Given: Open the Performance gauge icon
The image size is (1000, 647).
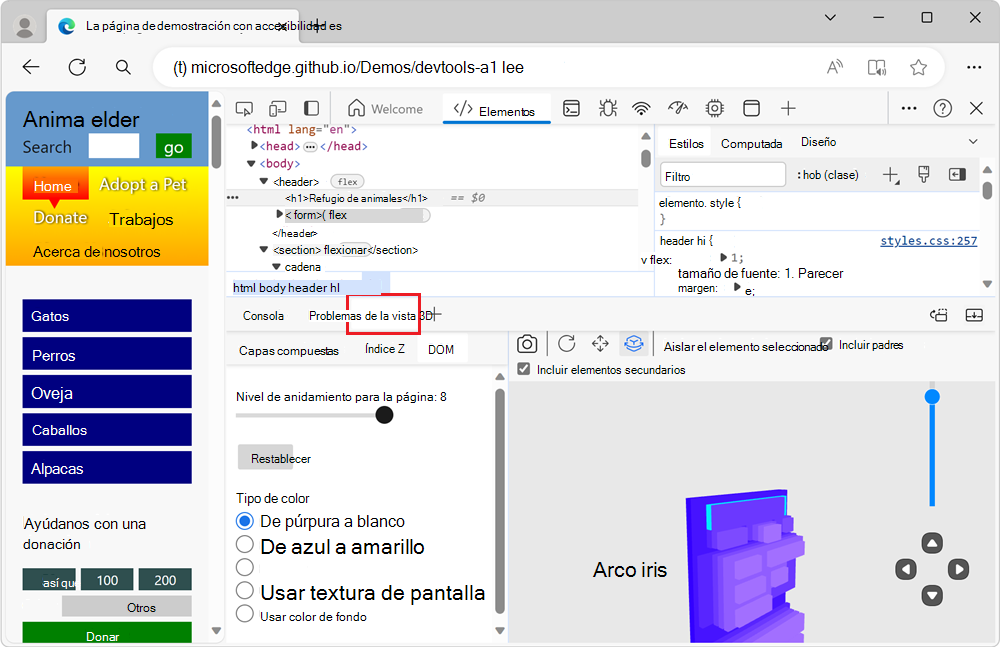Looking at the screenshot, I should (676, 108).
